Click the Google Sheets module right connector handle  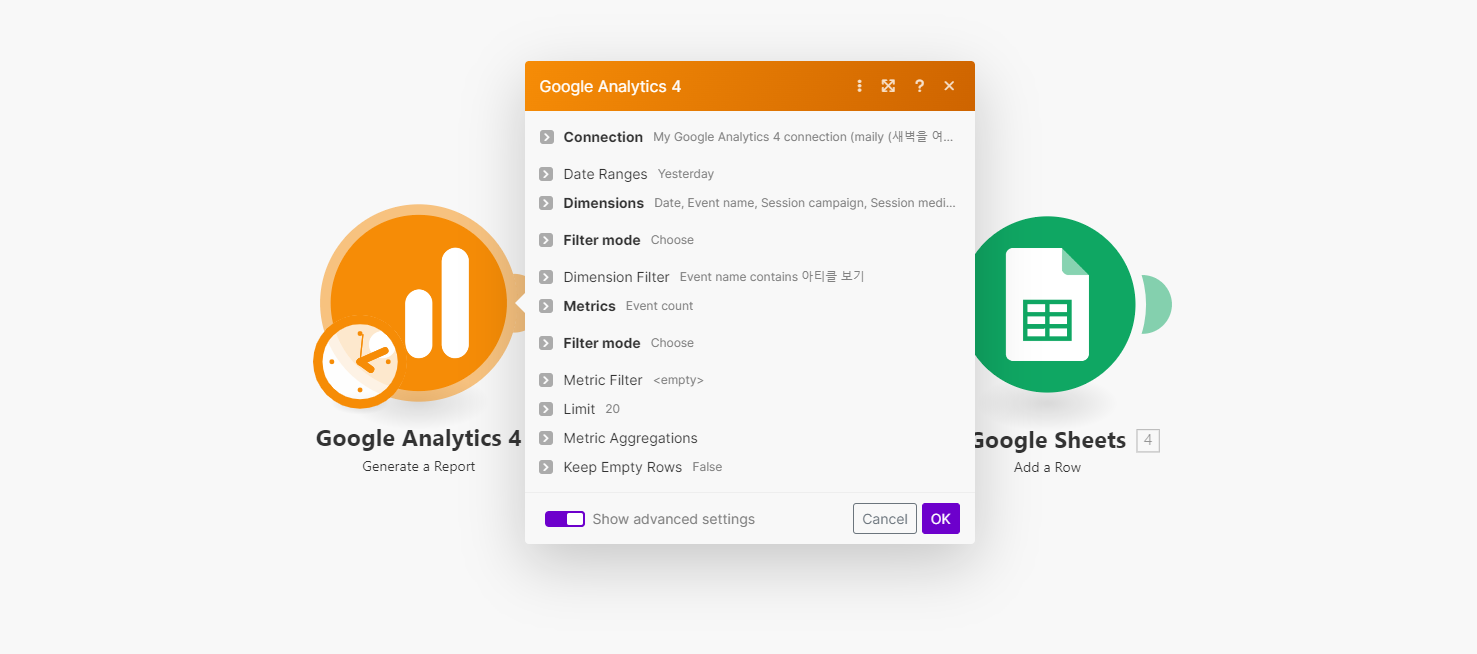coord(1156,304)
